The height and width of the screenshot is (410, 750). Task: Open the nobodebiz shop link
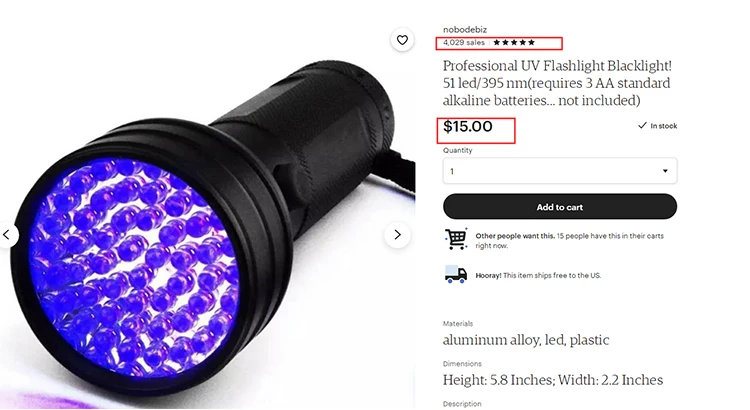tap(464, 30)
